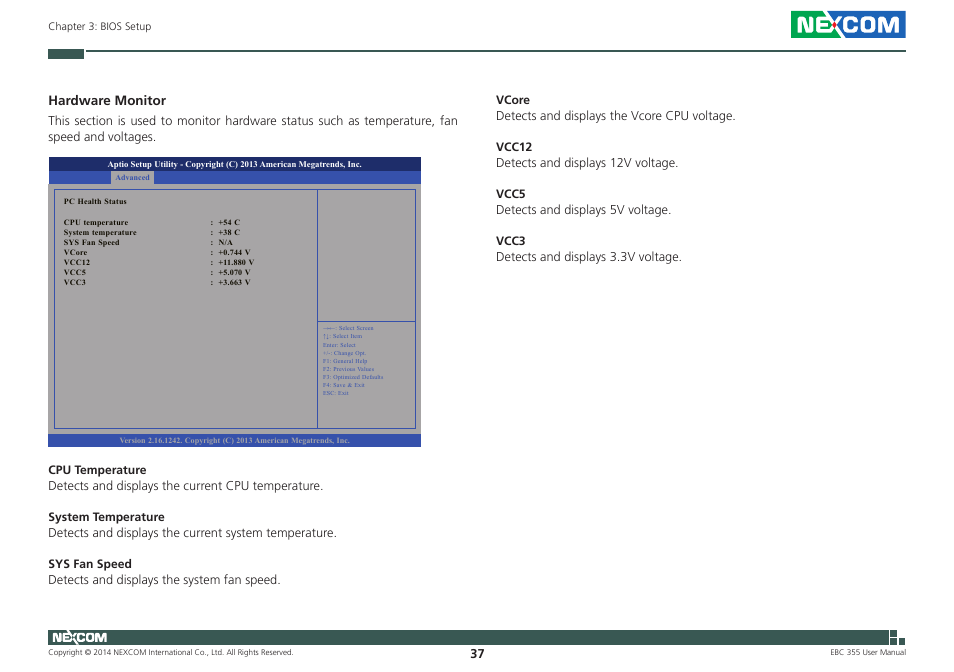Click the 'Version 2.16.1242' BIOS footer

[x=234, y=440]
